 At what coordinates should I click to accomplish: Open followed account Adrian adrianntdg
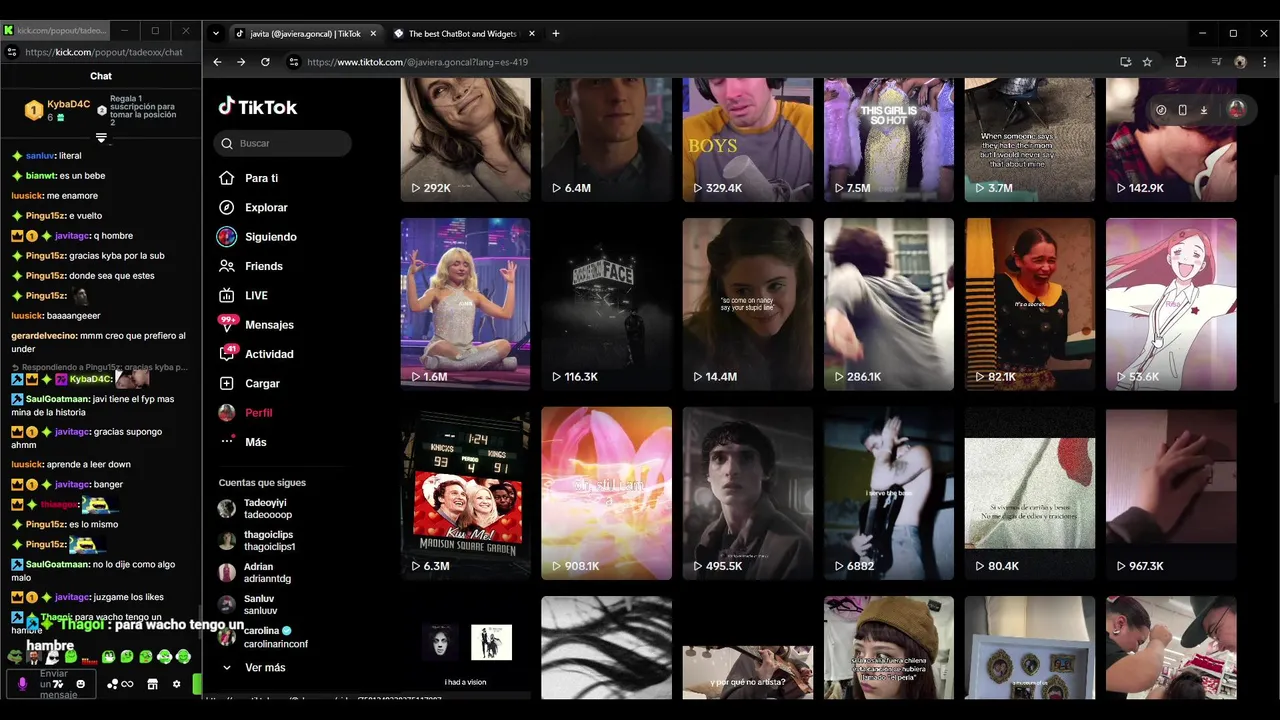tap(255, 573)
